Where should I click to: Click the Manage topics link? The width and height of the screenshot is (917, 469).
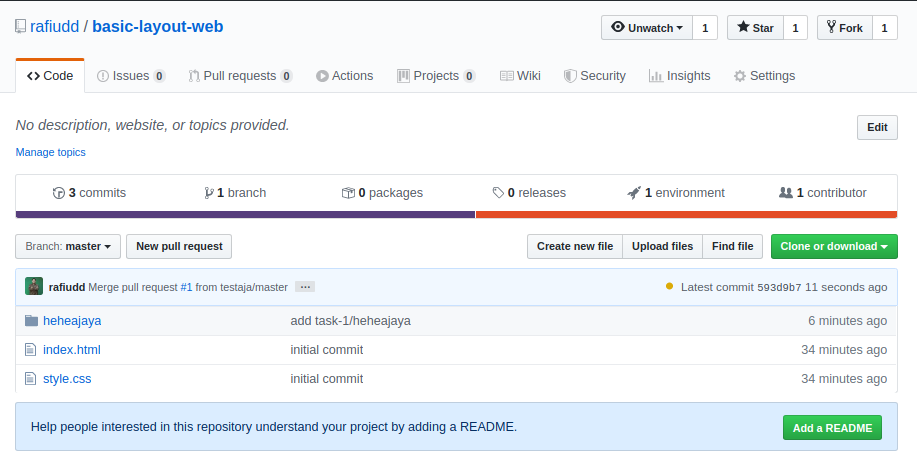(x=50, y=152)
